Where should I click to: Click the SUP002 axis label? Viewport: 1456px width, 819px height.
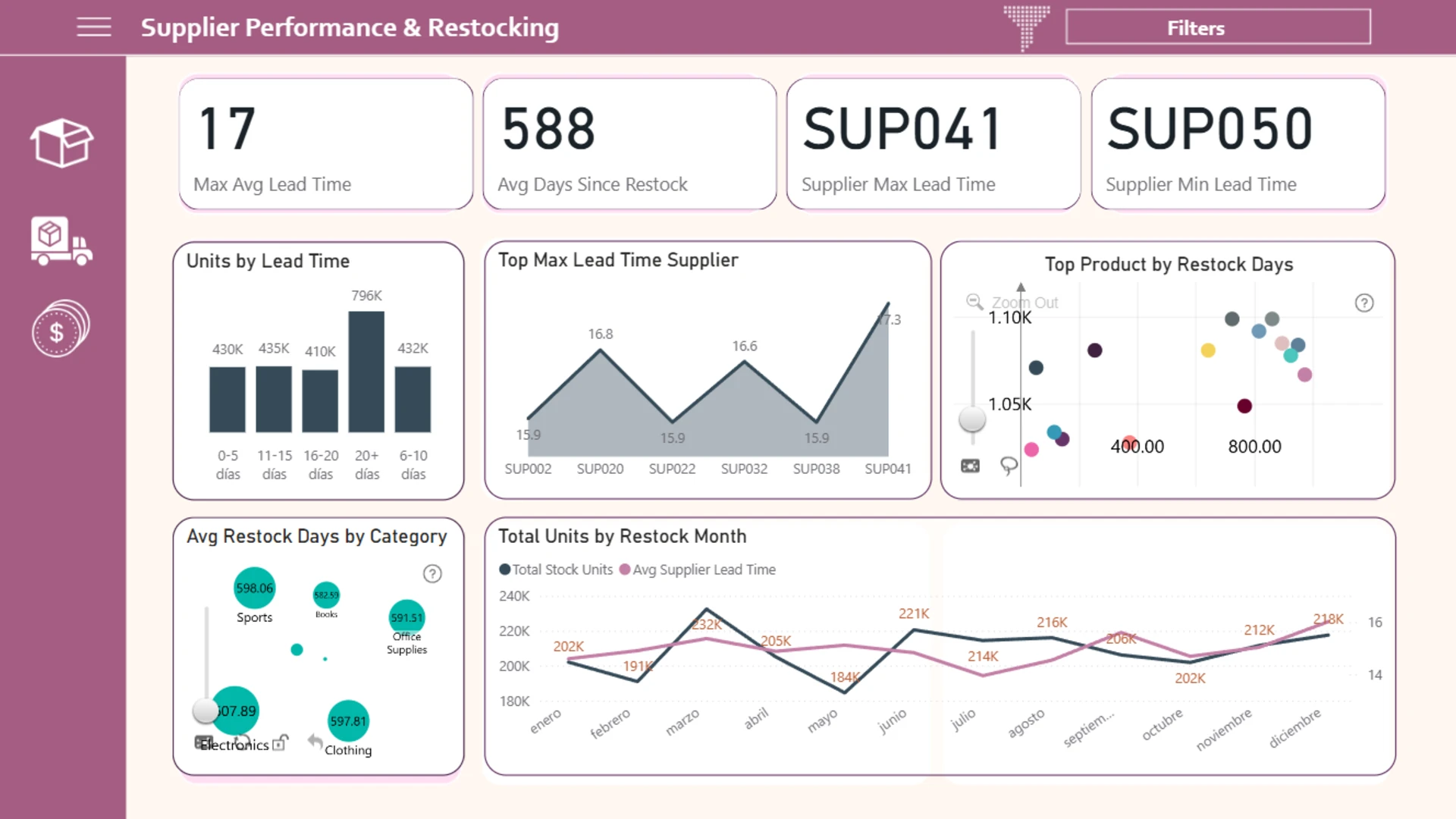coord(528,469)
